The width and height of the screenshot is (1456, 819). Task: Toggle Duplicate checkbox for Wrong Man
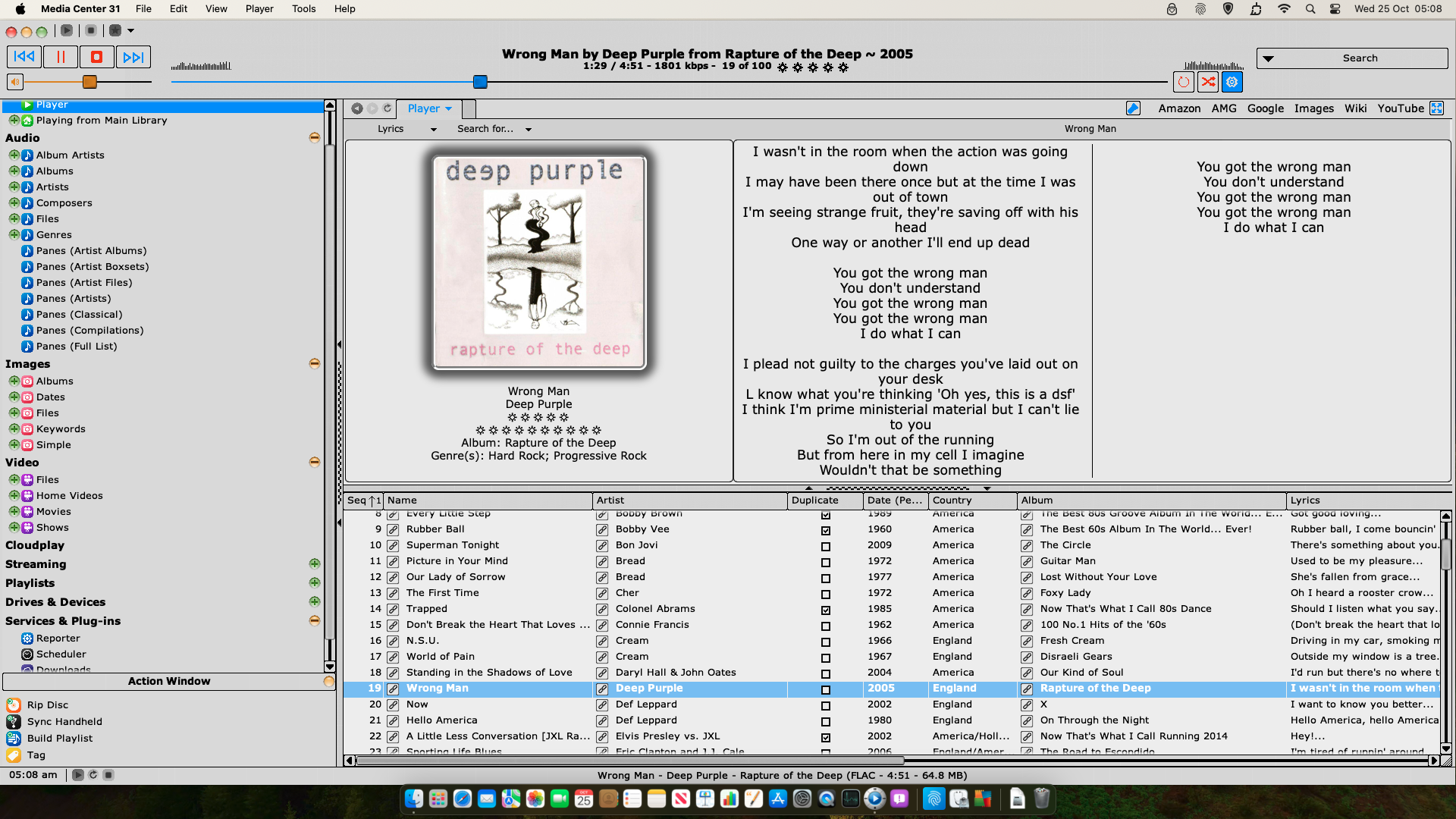pos(826,690)
